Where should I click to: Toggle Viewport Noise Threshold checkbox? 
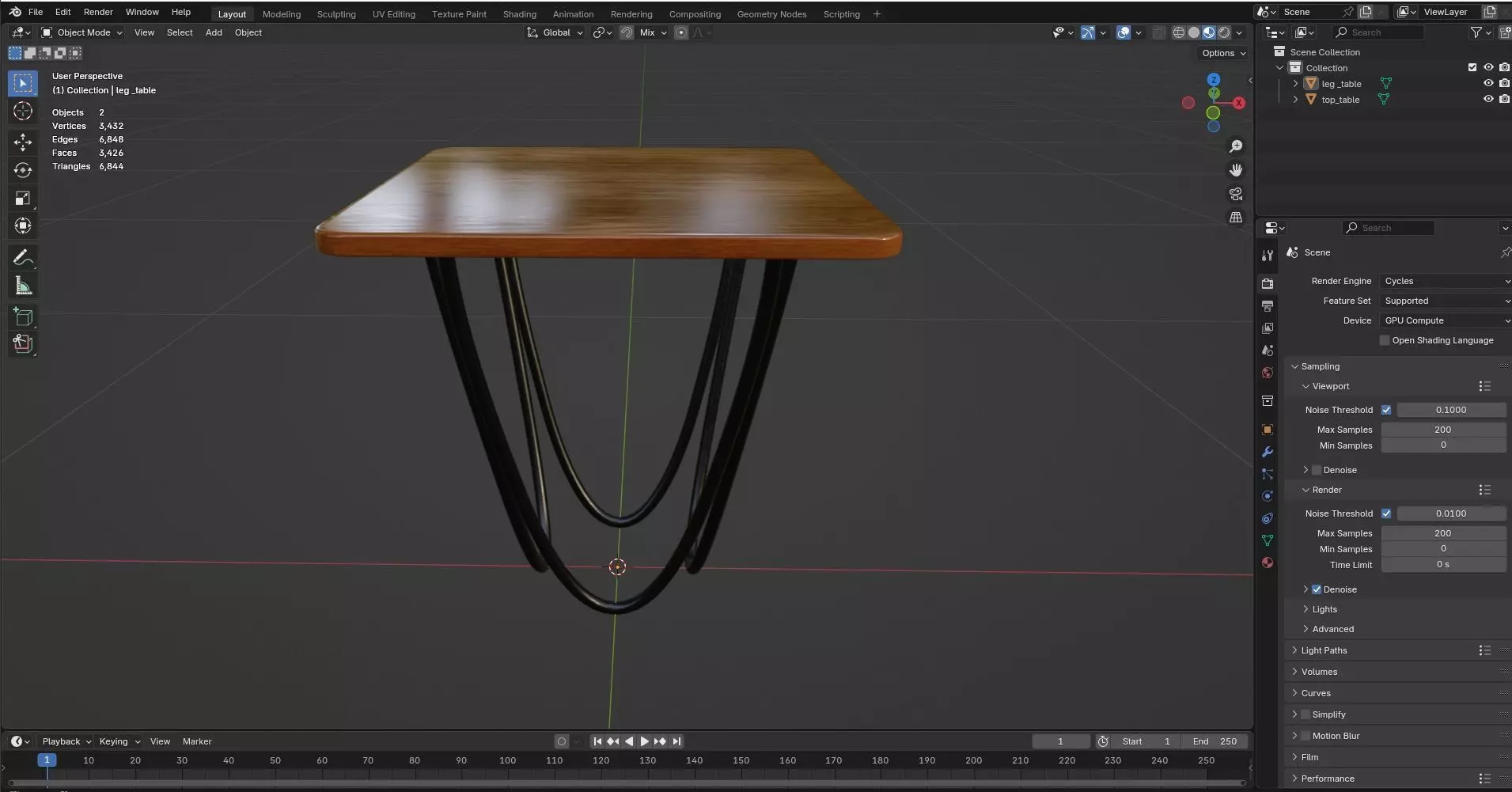click(x=1386, y=410)
